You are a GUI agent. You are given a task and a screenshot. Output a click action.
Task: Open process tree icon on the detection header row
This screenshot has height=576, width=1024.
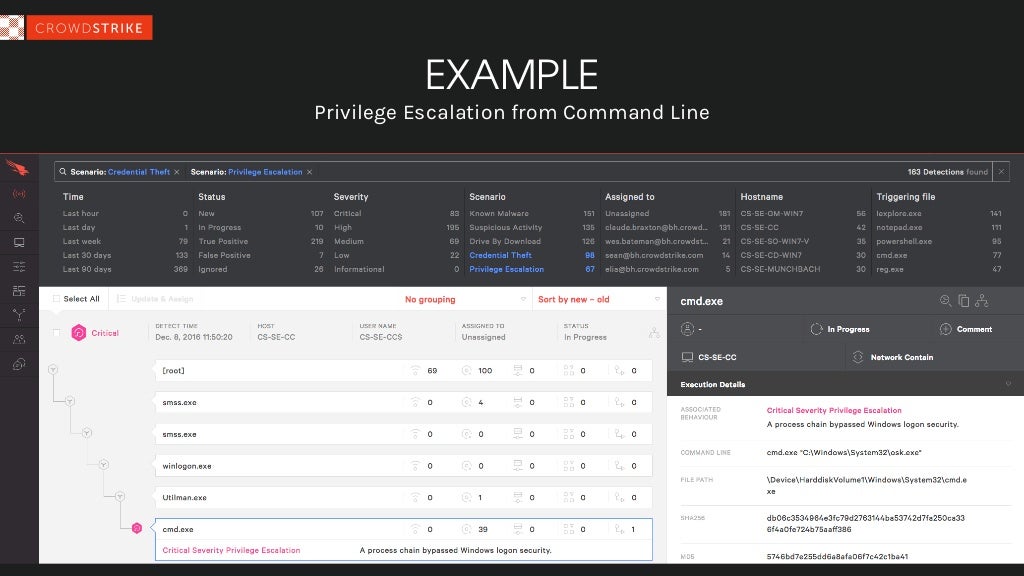point(654,332)
